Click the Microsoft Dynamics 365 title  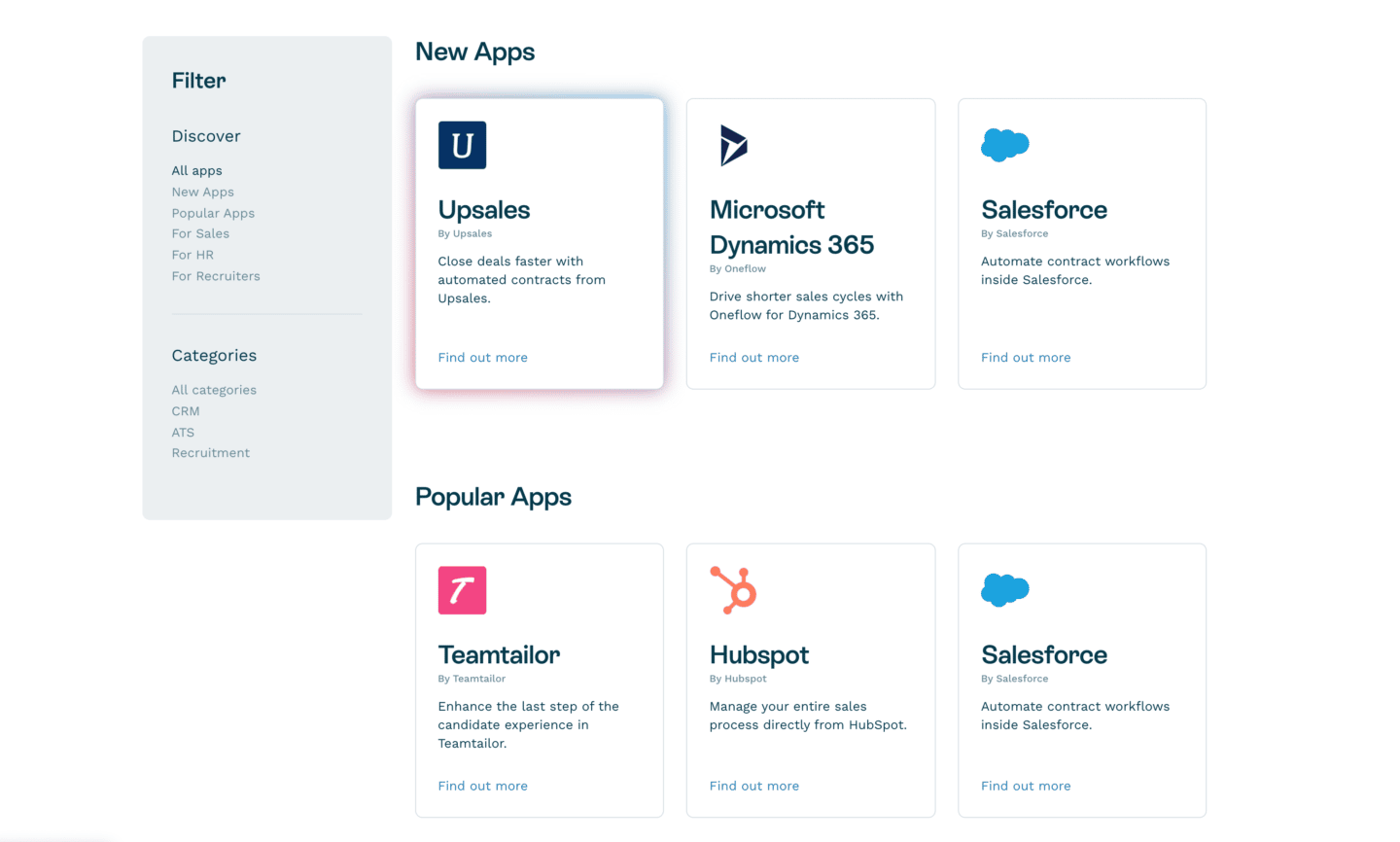tap(791, 228)
